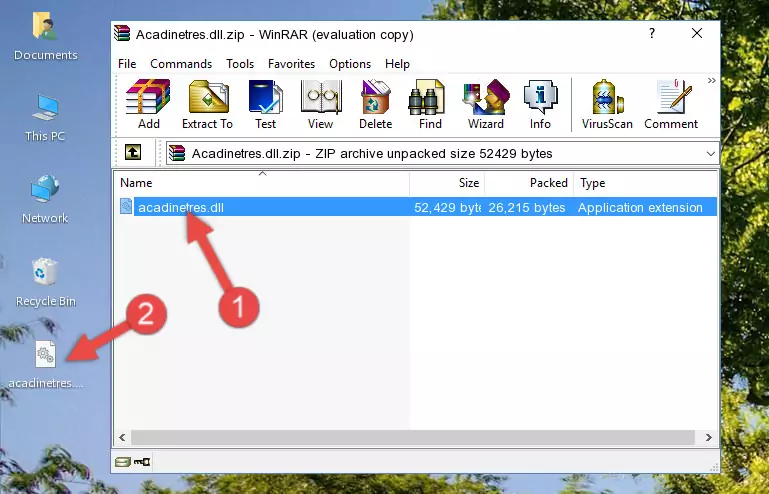Open the Help menu
This screenshot has width=769, height=494.
[x=397, y=64]
